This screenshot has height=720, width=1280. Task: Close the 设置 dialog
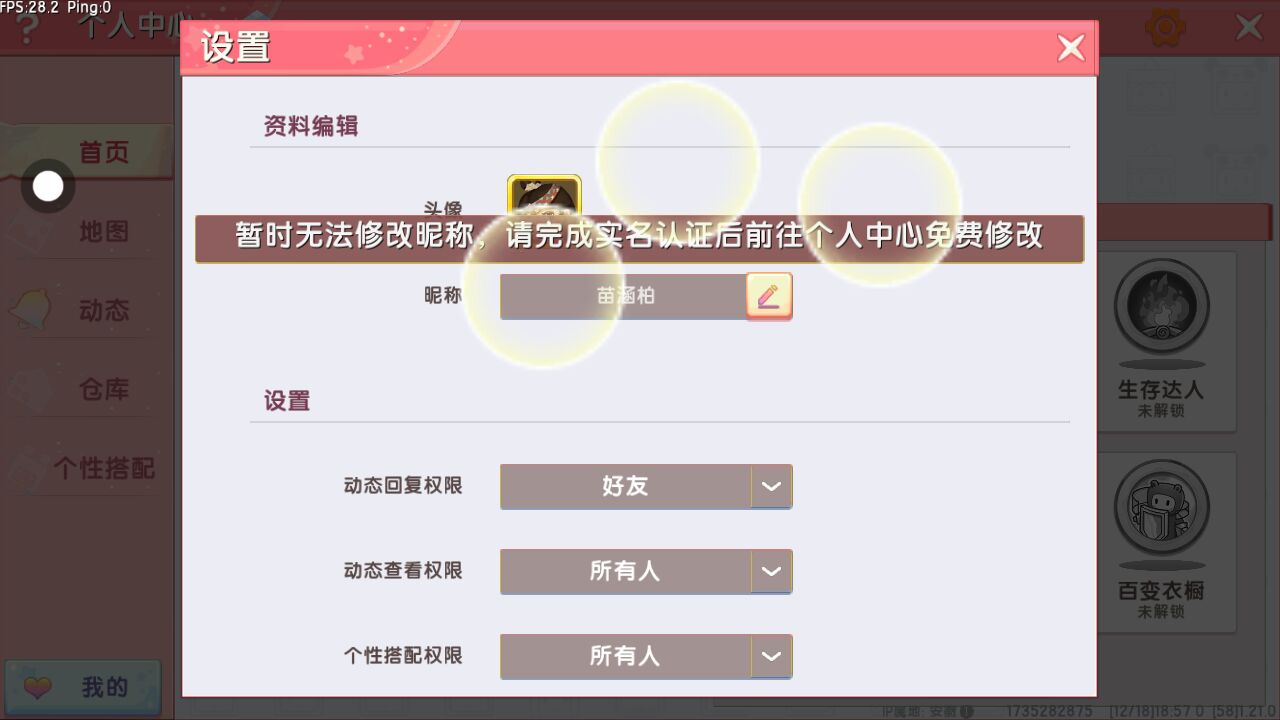click(x=1071, y=48)
